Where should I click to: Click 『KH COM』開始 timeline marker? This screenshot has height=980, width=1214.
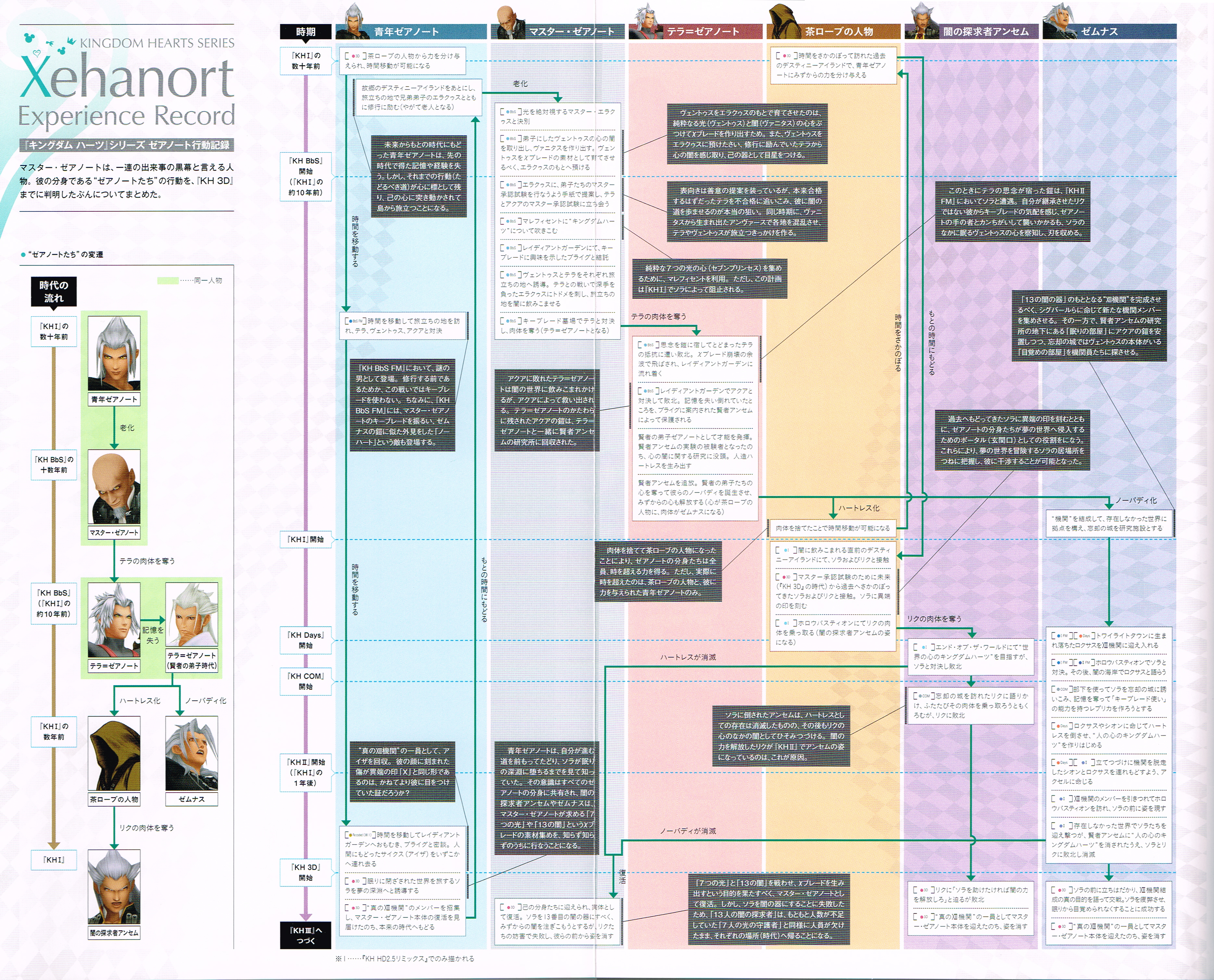coord(306,681)
